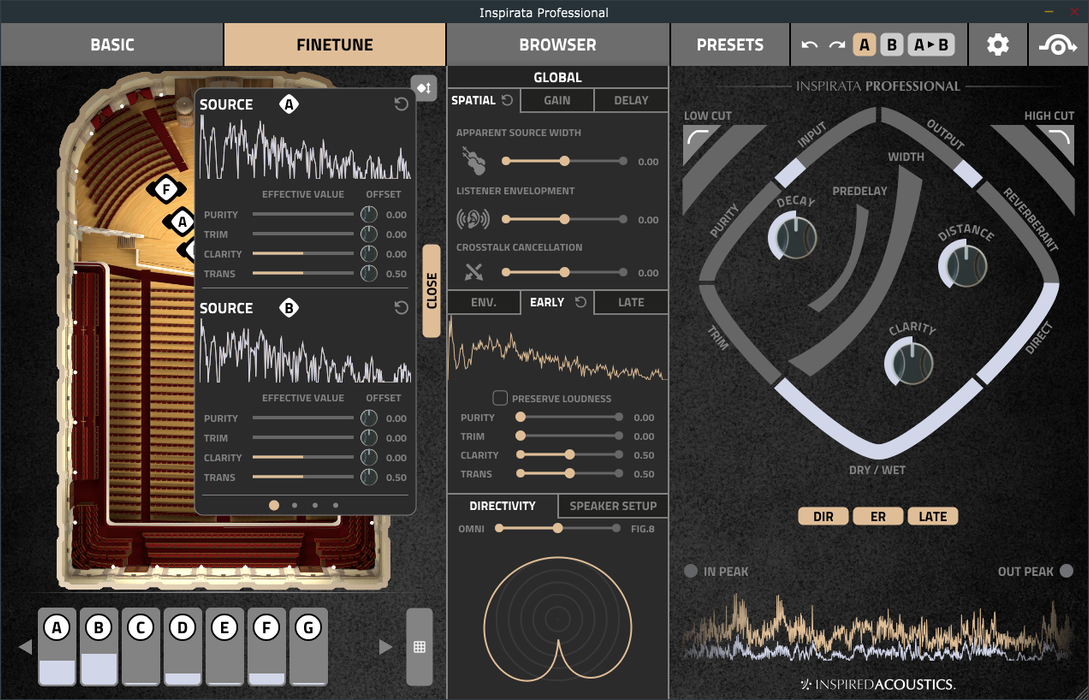Enable Preserve Loudness checkbox
Viewport: 1089px width, 700px height.
point(500,398)
